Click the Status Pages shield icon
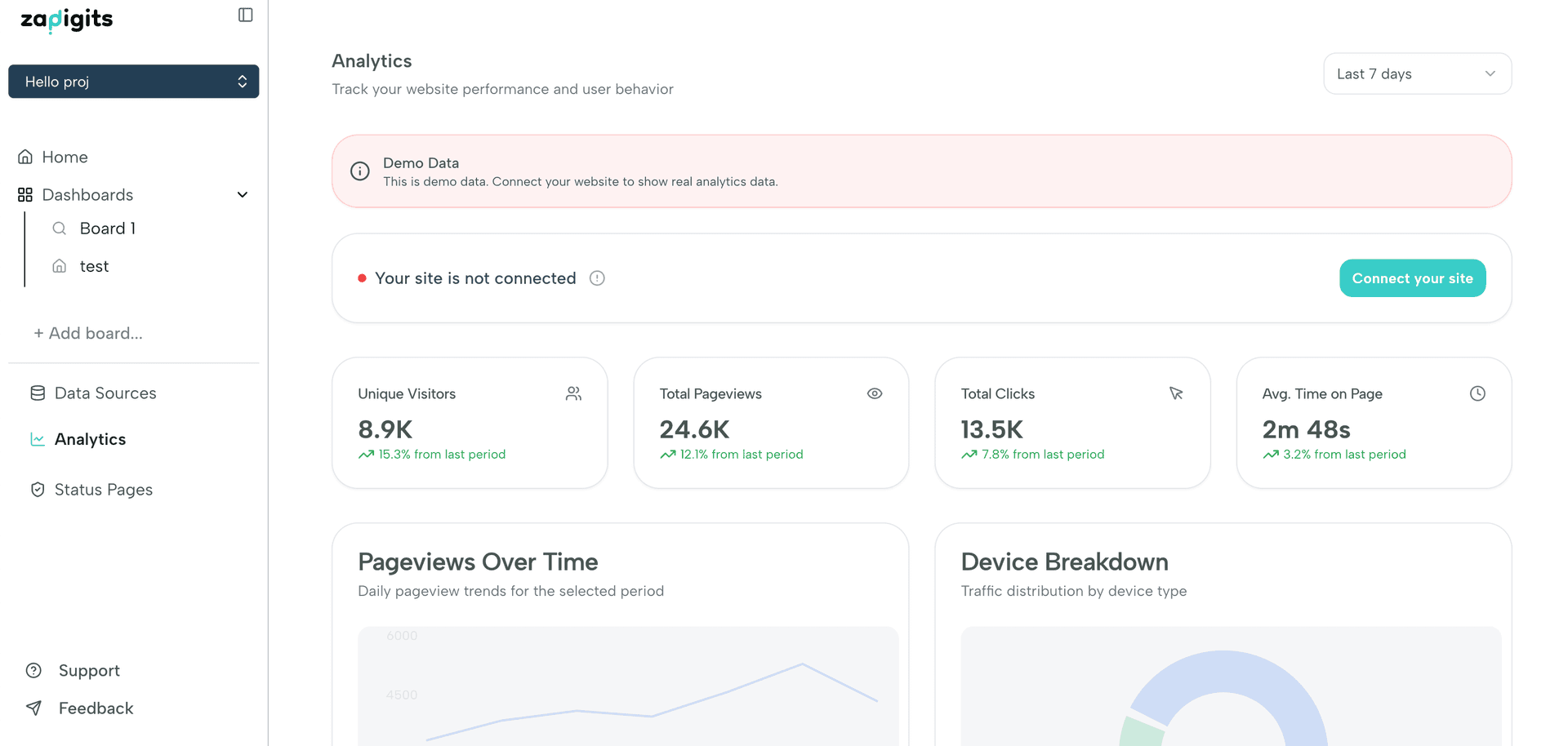The width and height of the screenshot is (1568, 746). (37, 489)
